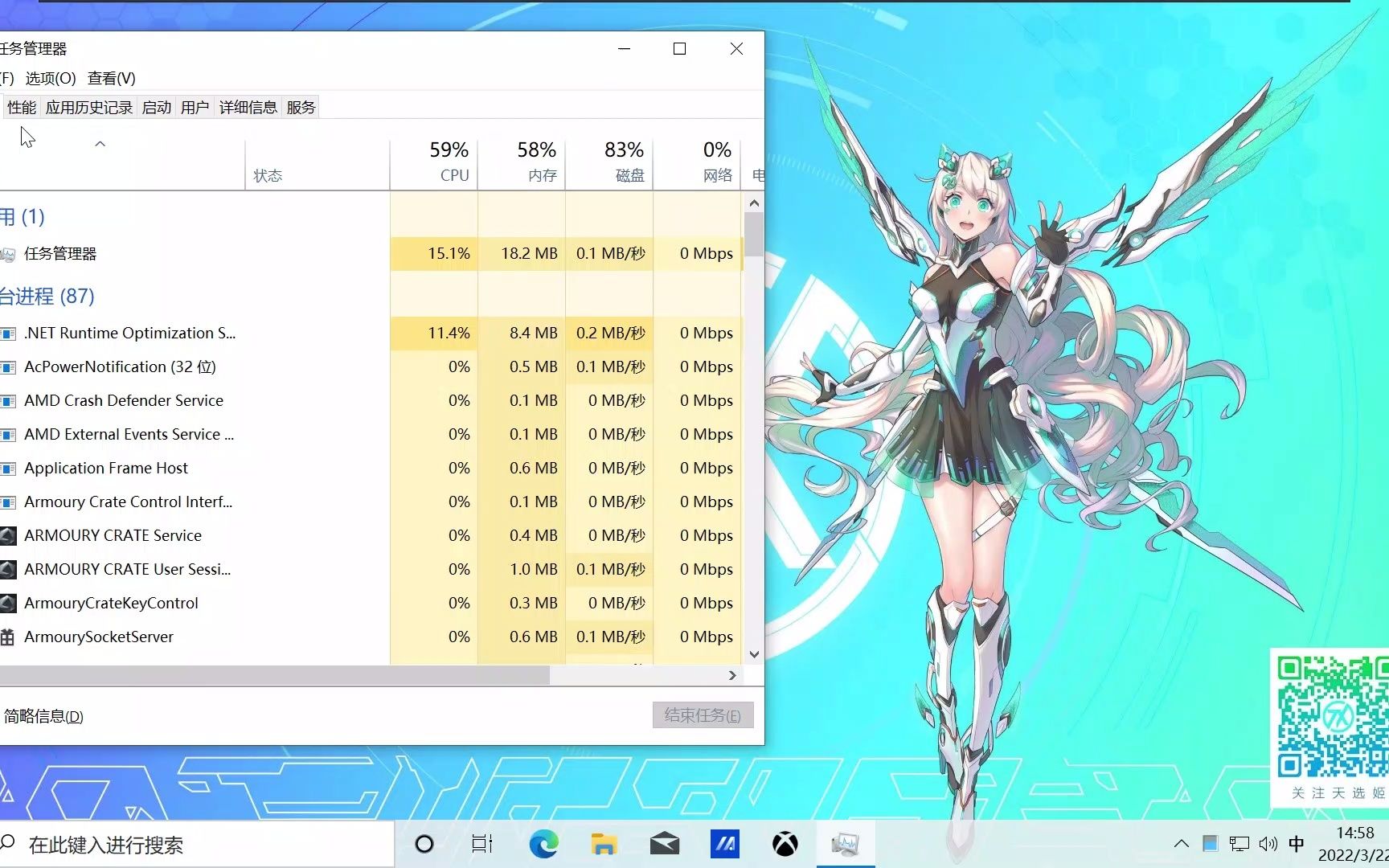Open Cortana circle on taskbar

pos(424,844)
